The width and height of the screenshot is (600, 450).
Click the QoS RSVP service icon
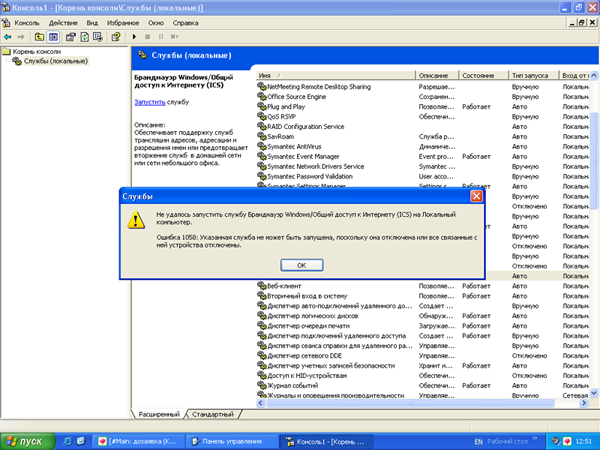tap(262, 116)
